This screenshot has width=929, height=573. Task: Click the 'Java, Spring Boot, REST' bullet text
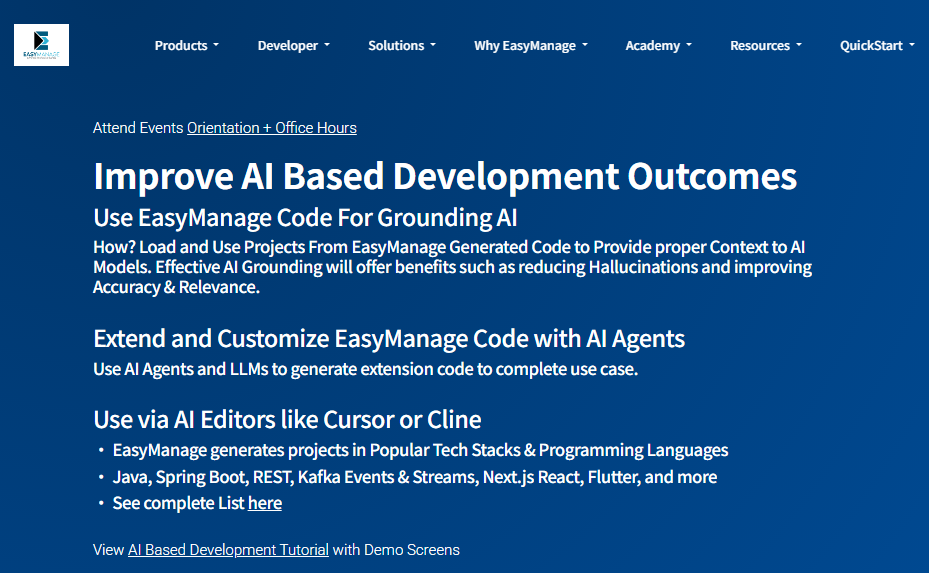[x=415, y=477]
